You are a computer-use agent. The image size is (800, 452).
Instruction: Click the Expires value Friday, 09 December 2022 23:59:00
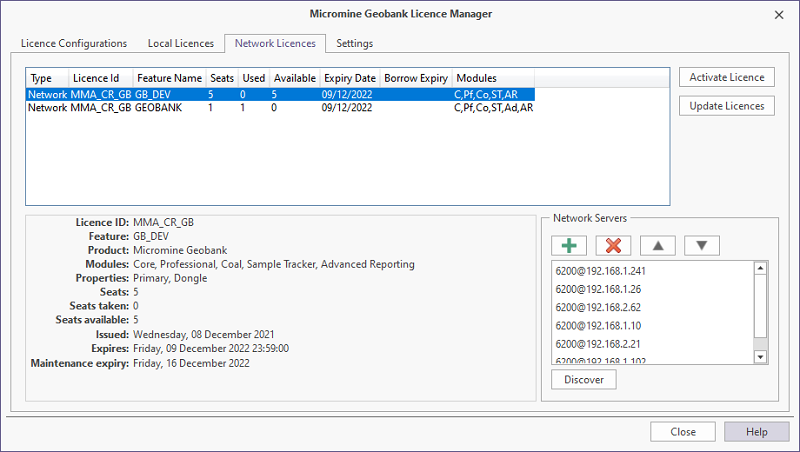[x=211, y=348]
